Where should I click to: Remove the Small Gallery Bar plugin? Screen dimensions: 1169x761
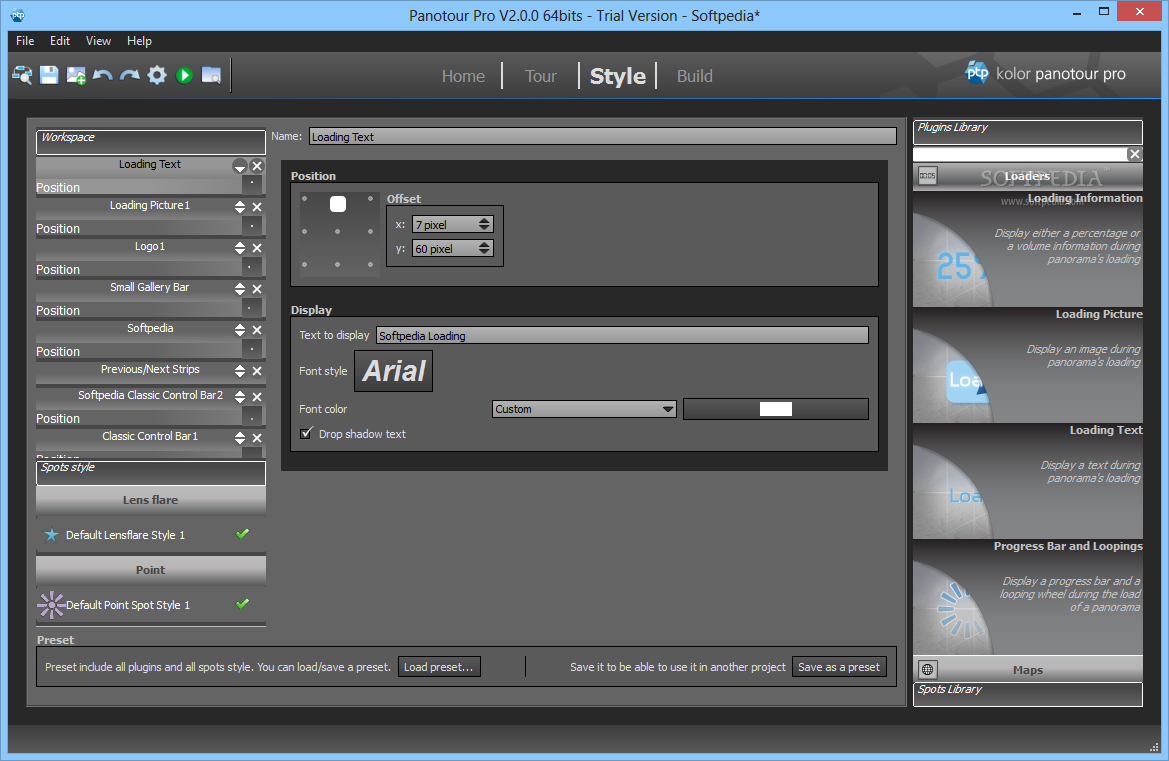[256, 289]
